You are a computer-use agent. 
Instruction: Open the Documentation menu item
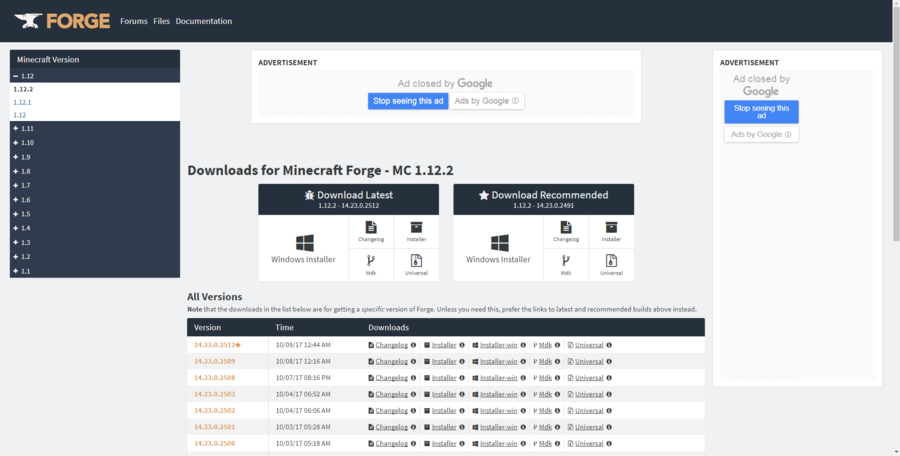click(x=203, y=21)
